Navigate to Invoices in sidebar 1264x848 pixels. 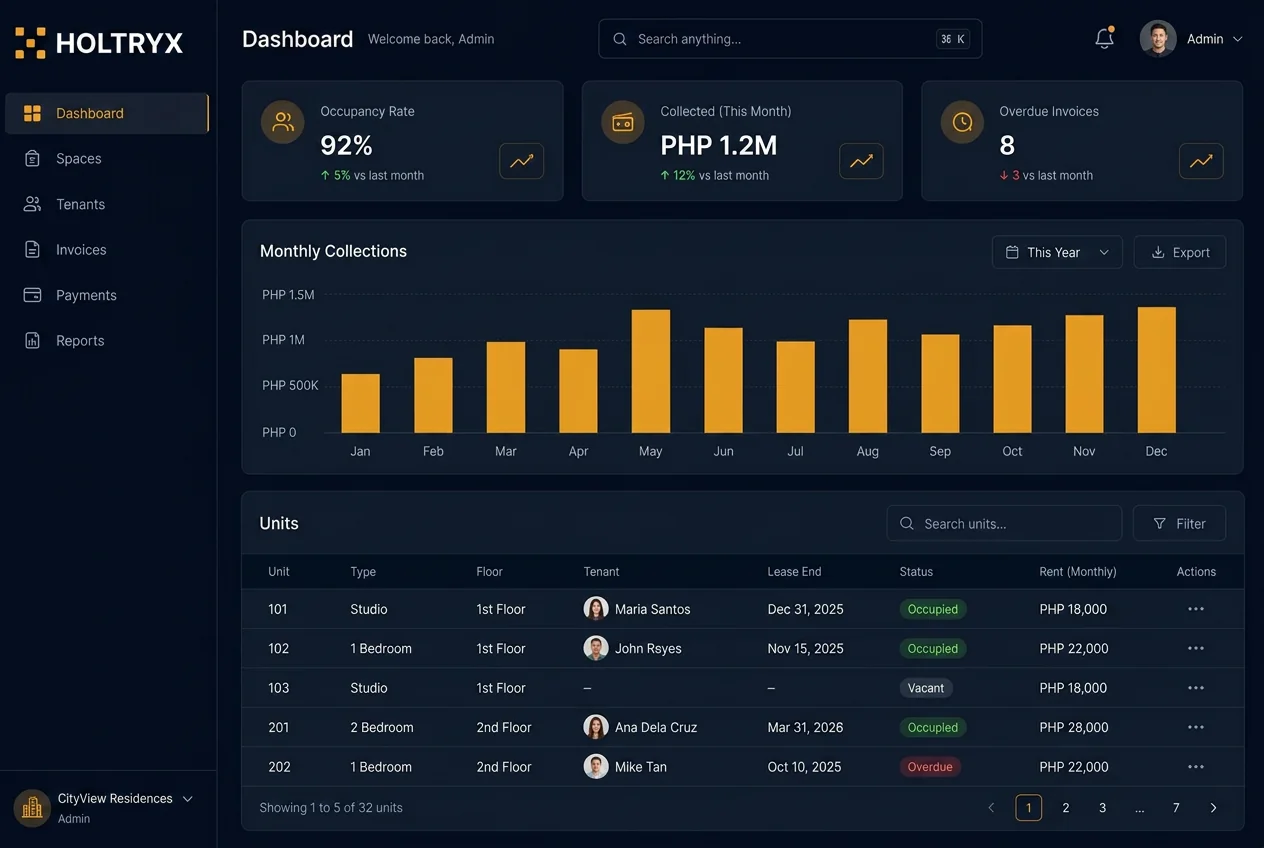click(107, 250)
